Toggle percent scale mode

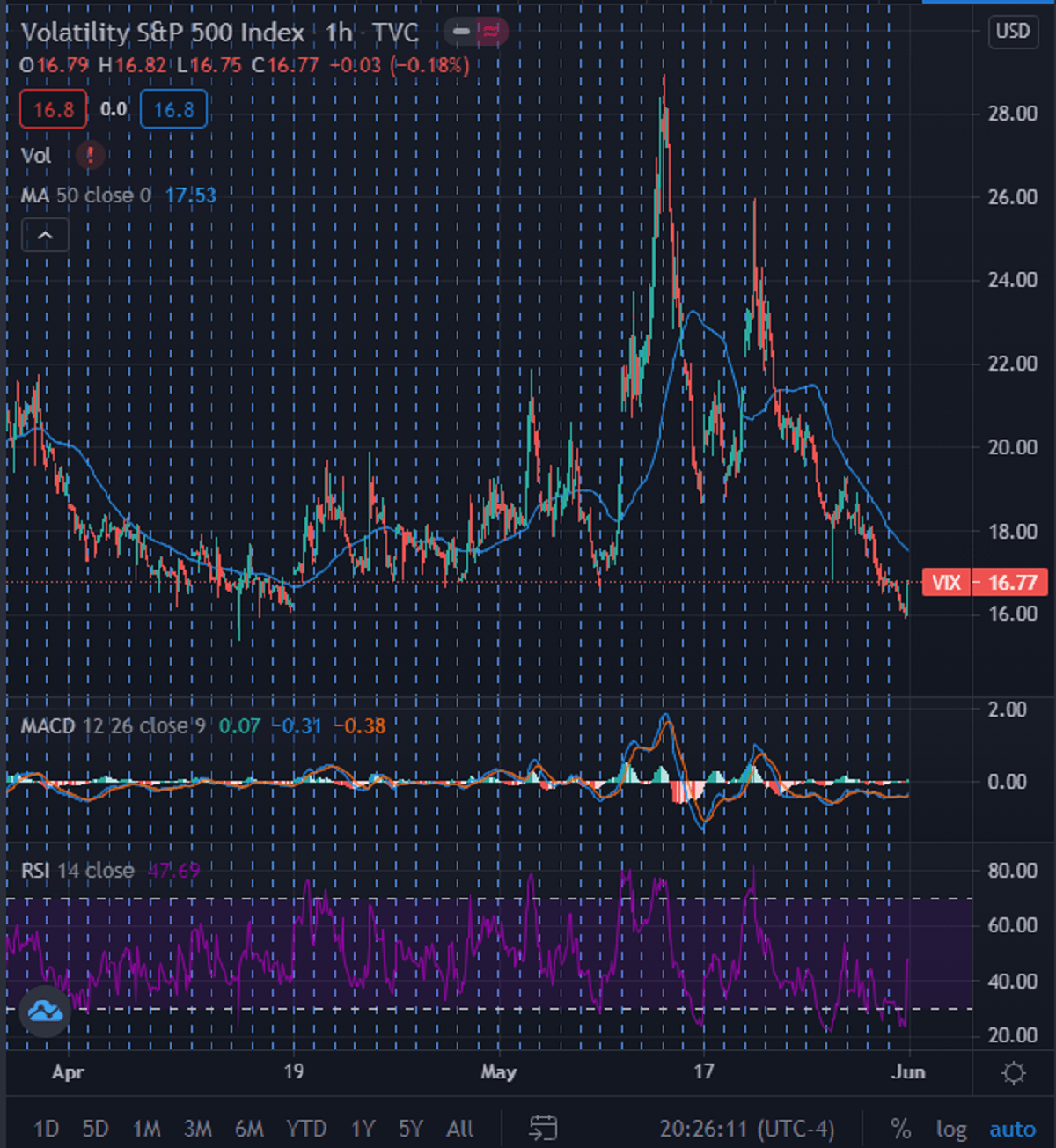pos(900,1128)
